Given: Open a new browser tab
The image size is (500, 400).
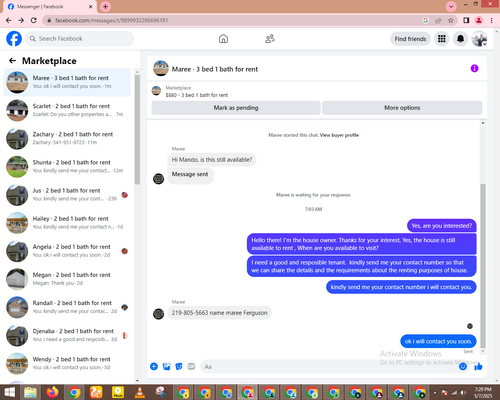Looking at the screenshot, I should pyautogui.click(x=105, y=6).
